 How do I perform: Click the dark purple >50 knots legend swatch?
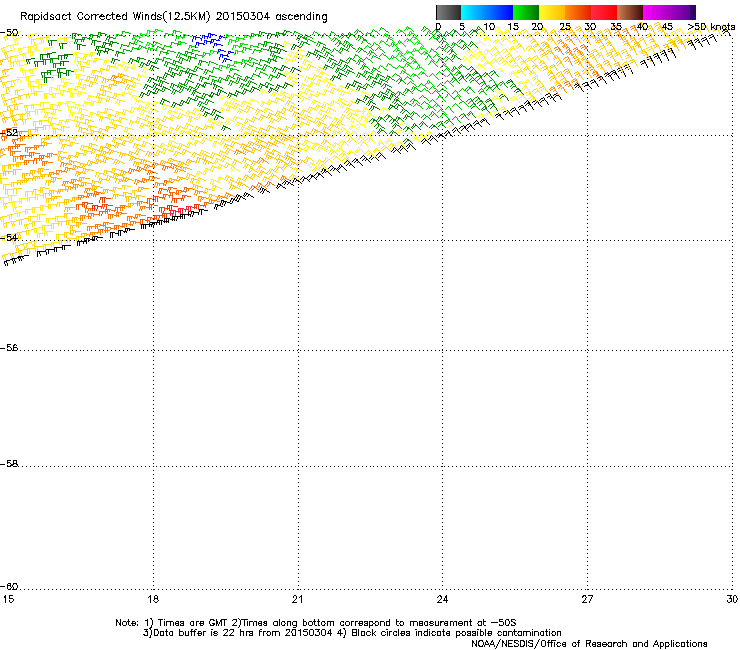[x=692, y=12]
